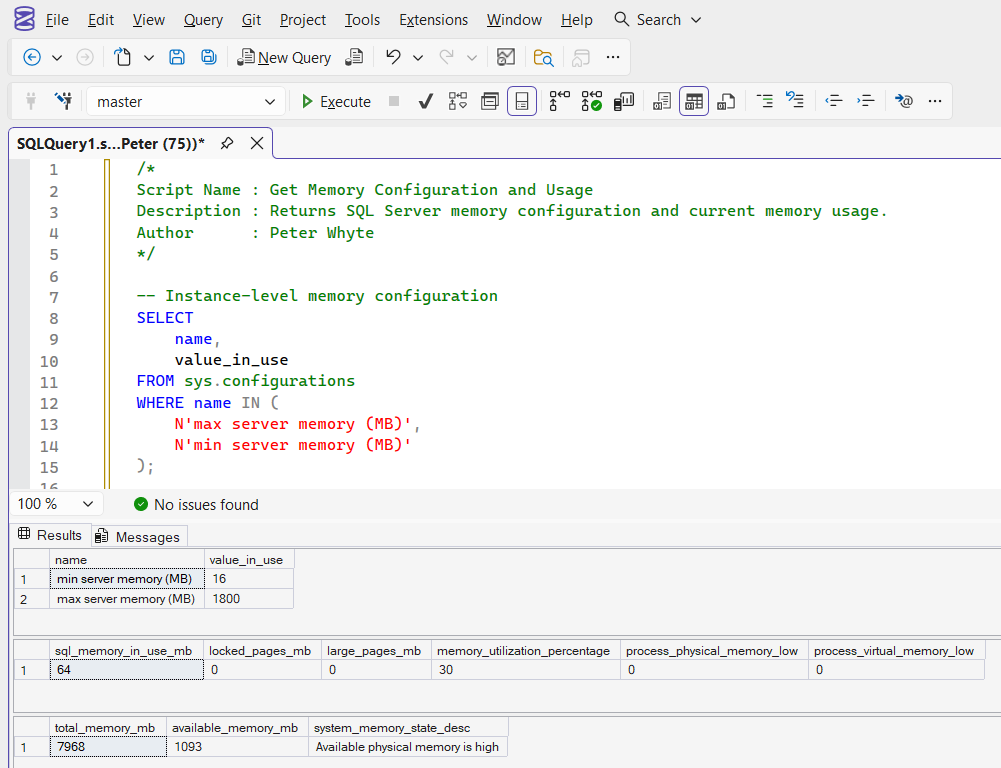1001x768 pixels.
Task: Click the Decrease Indent icon
Action: pyautogui.click(x=834, y=101)
